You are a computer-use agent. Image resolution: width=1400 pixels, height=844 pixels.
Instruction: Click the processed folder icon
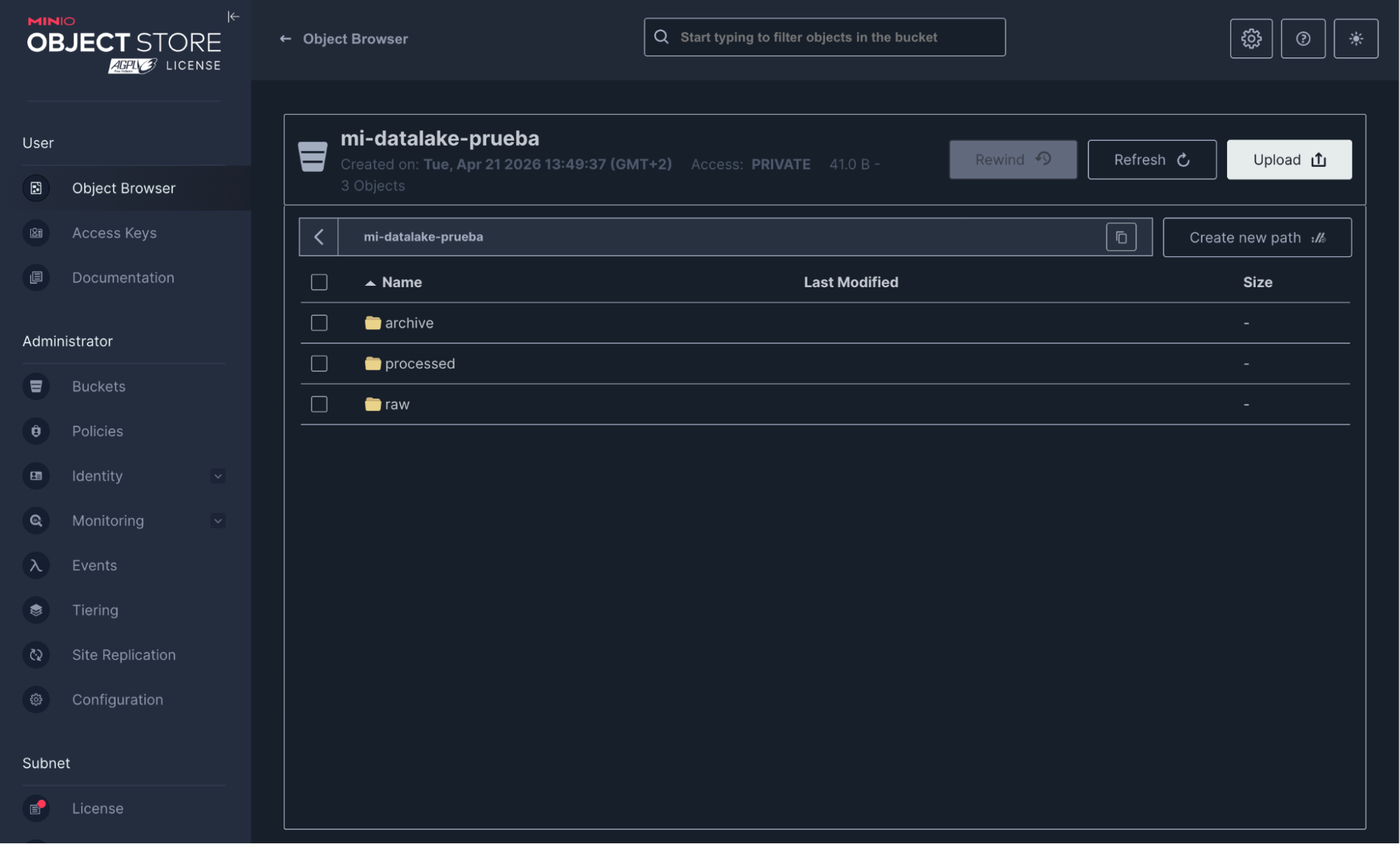[373, 364]
